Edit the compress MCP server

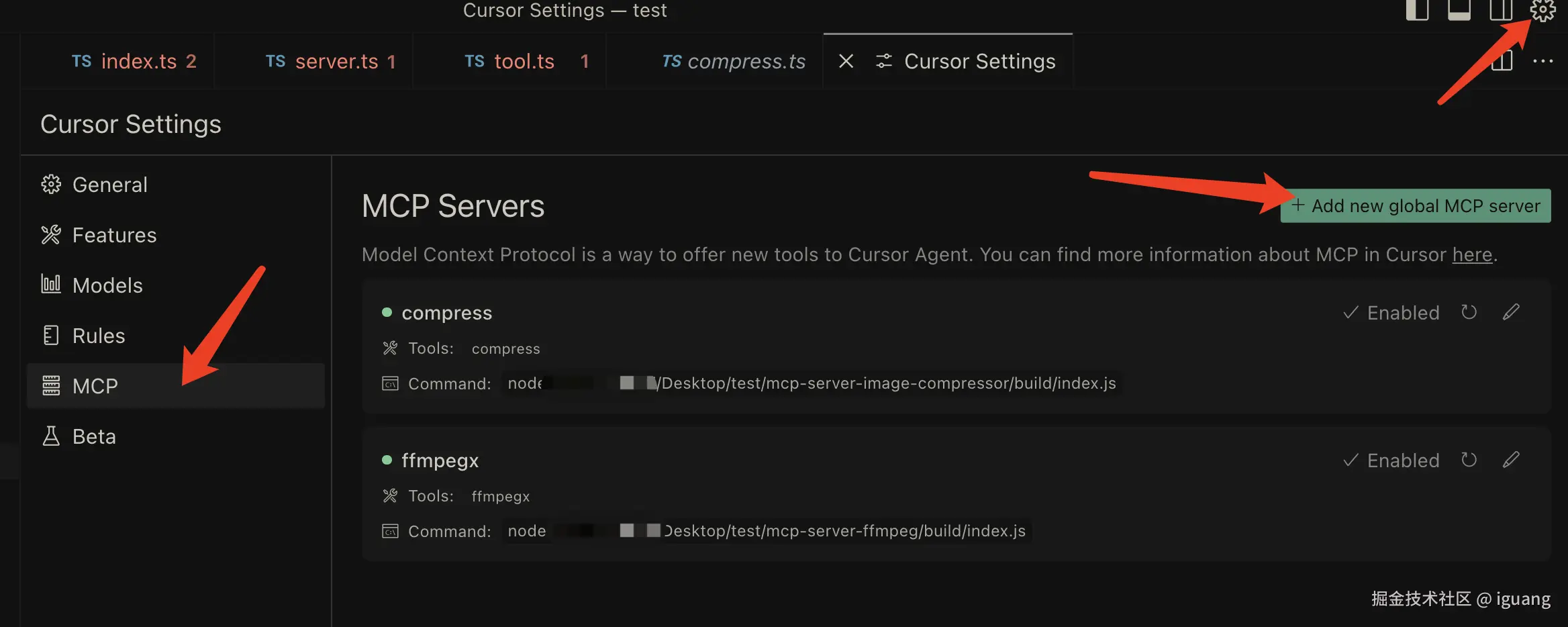1511,312
